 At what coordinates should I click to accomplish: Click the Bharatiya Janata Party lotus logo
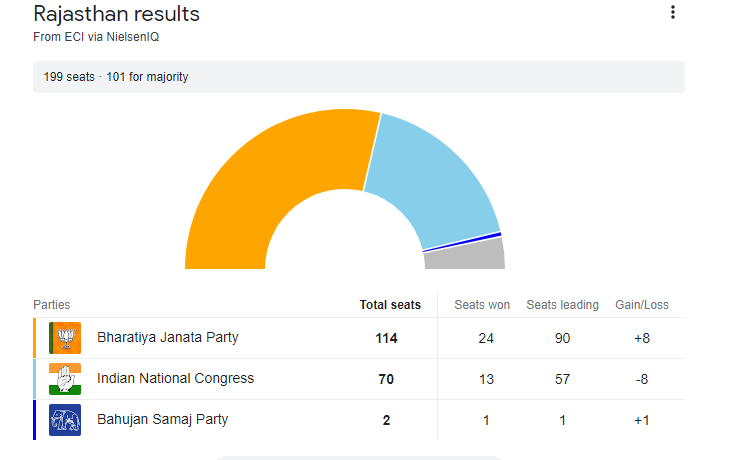click(65, 338)
